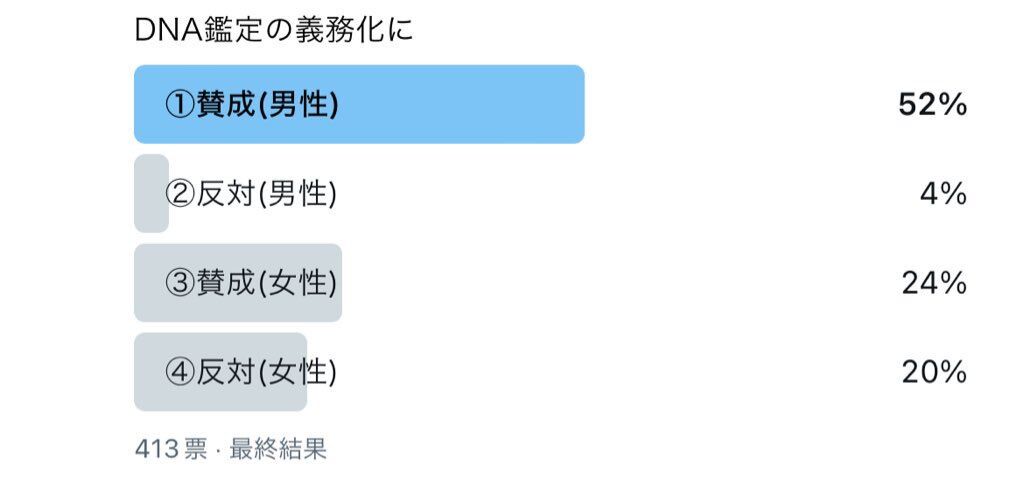This screenshot has height=480, width=1024.
Task: Click the circled number ③ icon
Action: point(180,283)
